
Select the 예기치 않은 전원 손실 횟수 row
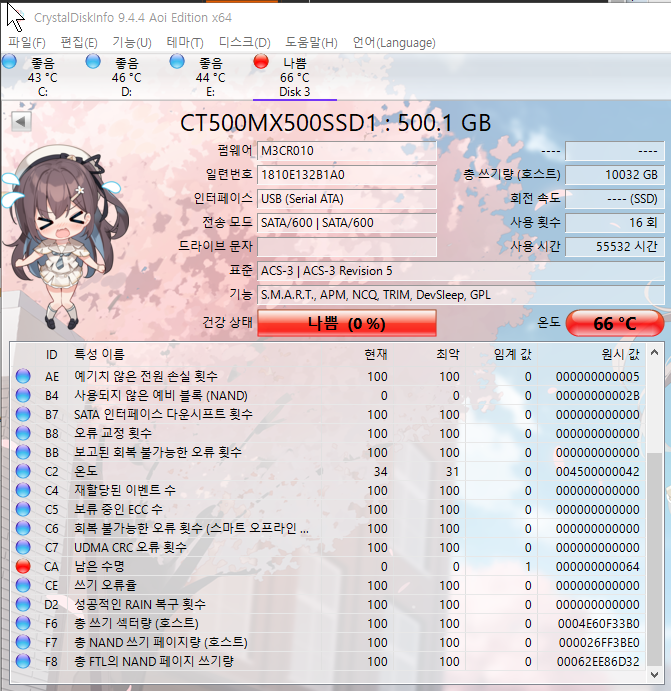328,376
